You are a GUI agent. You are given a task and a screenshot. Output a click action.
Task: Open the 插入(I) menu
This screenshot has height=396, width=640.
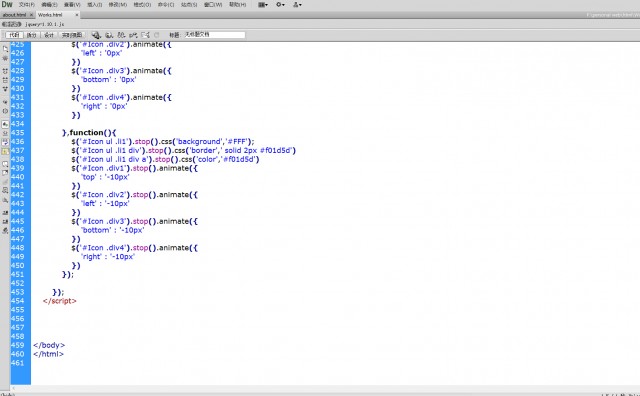pos(95,5)
